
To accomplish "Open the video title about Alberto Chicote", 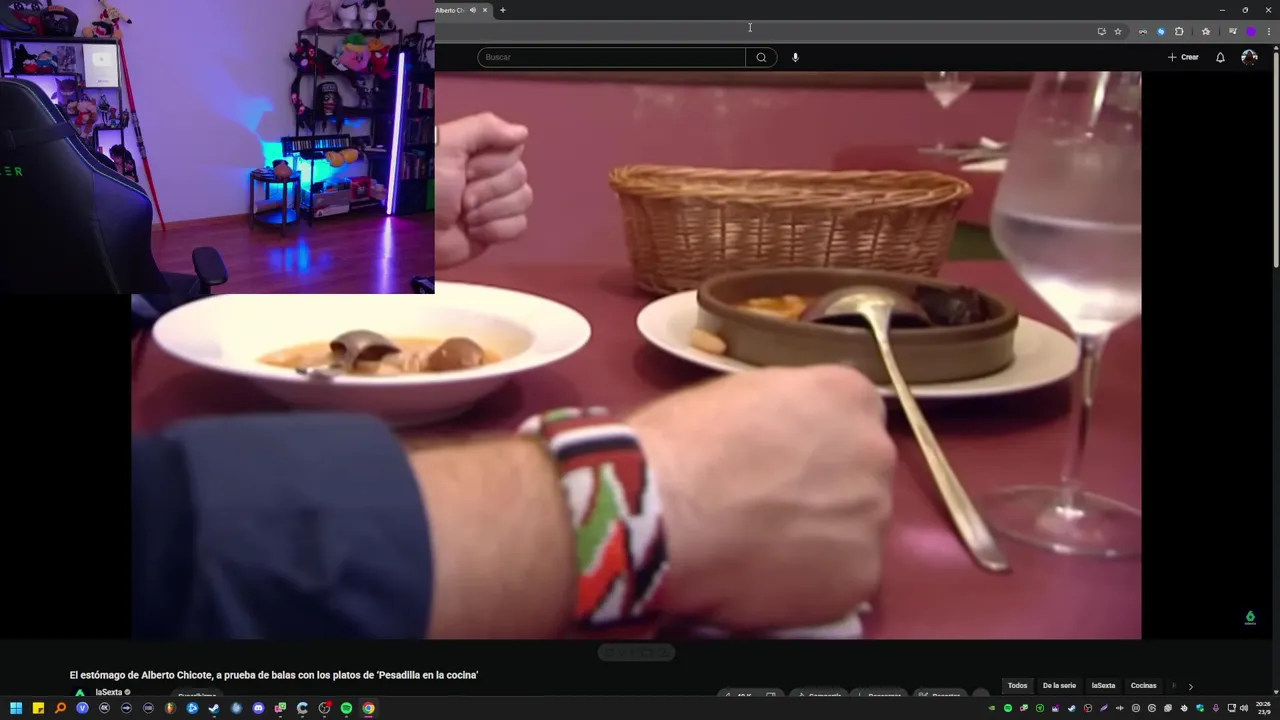I will tap(274, 675).
